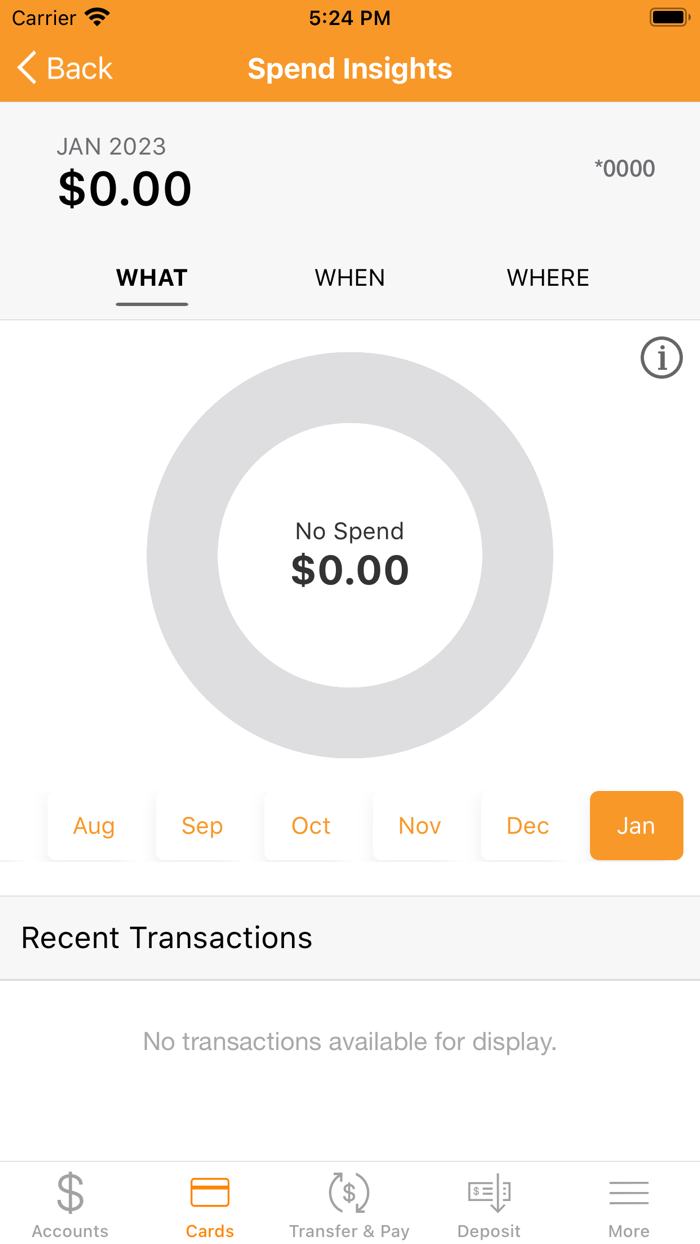This screenshot has height=1244, width=700.
Task: Select the Sep month chip
Action: coord(202,826)
